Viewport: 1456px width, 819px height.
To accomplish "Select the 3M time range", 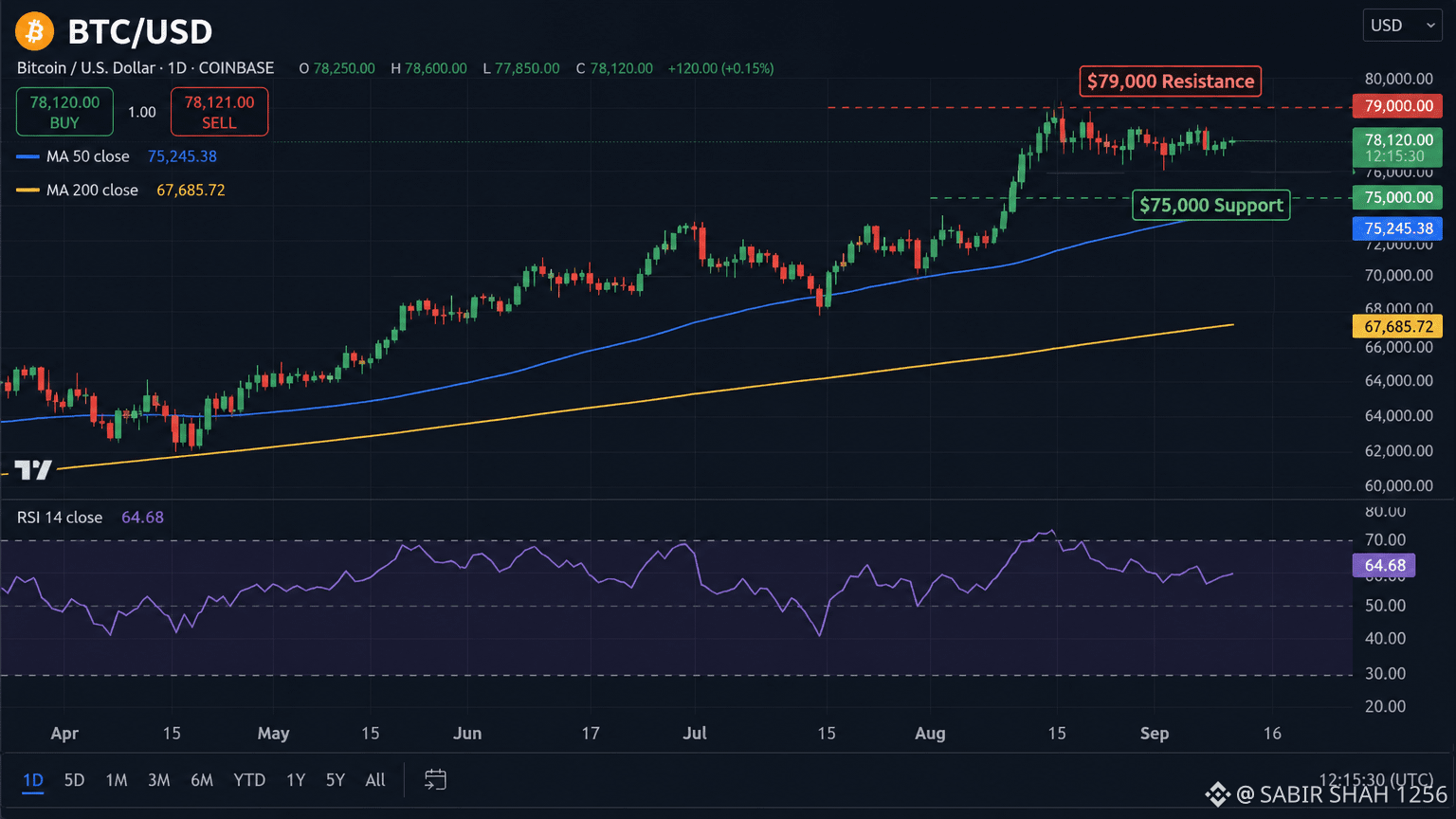I will click(159, 780).
